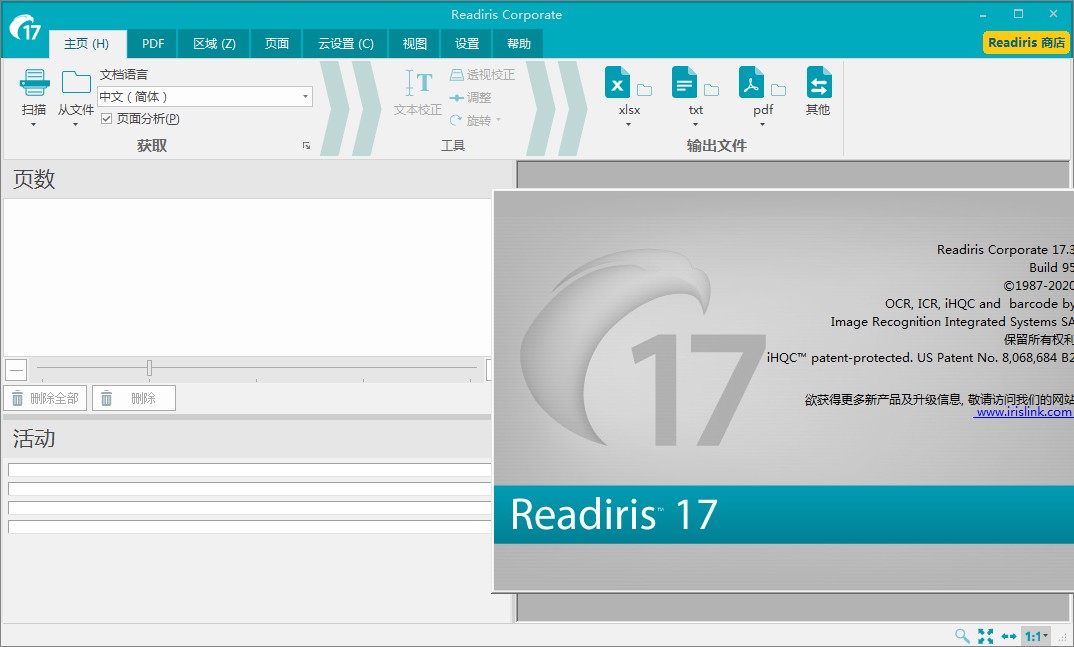Click the magnifier zoom icon in status bar
Image resolution: width=1074 pixels, height=647 pixels.
point(962,636)
